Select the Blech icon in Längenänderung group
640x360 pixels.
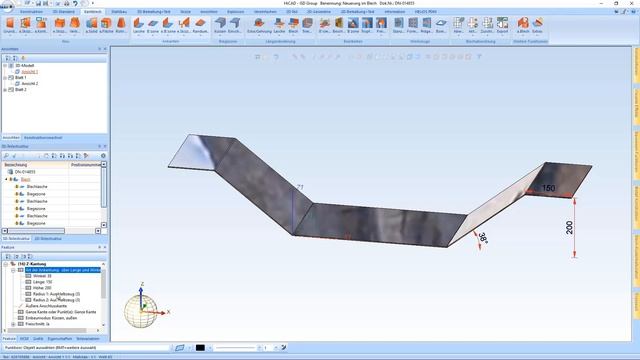[293, 23]
